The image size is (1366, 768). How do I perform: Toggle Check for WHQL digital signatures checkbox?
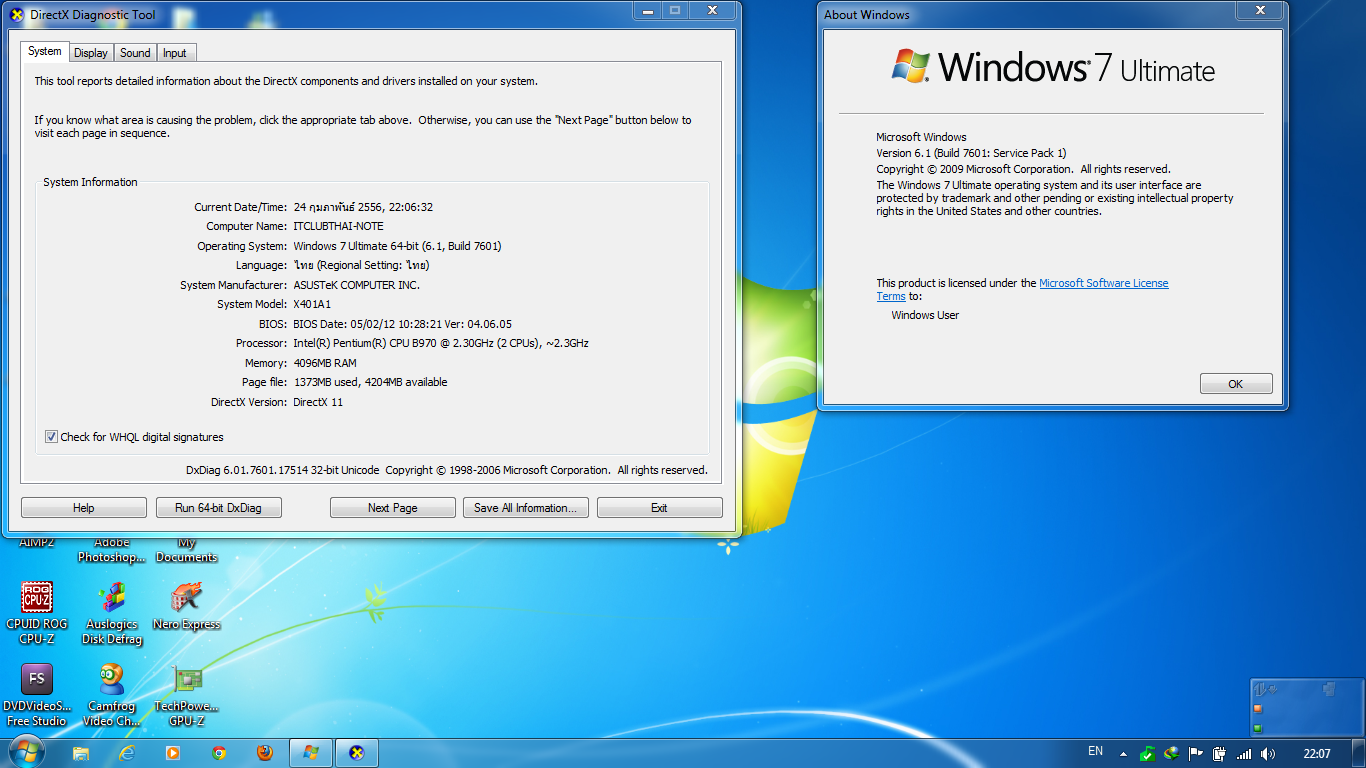(51, 437)
